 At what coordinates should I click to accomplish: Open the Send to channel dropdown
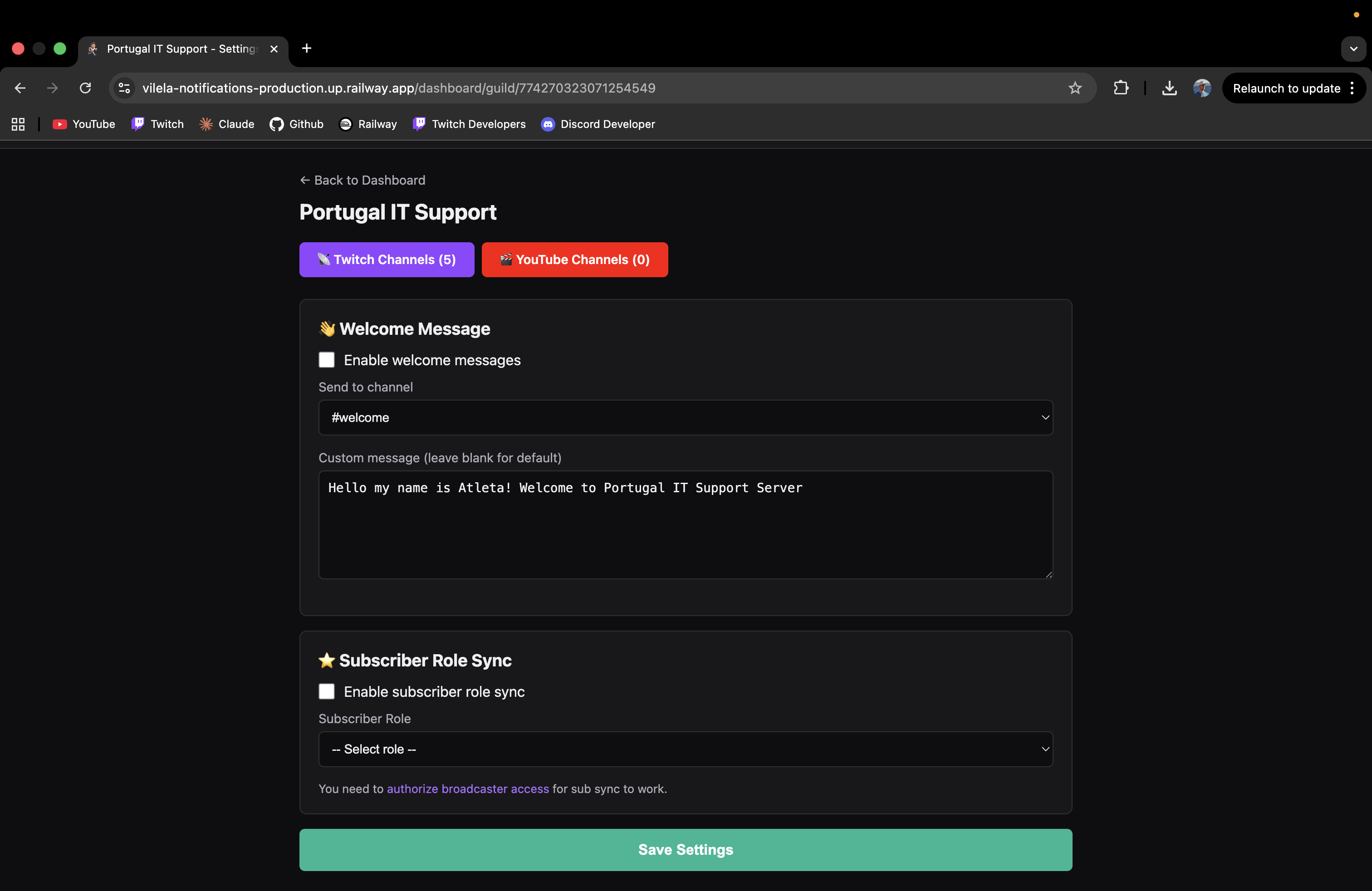point(685,417)
